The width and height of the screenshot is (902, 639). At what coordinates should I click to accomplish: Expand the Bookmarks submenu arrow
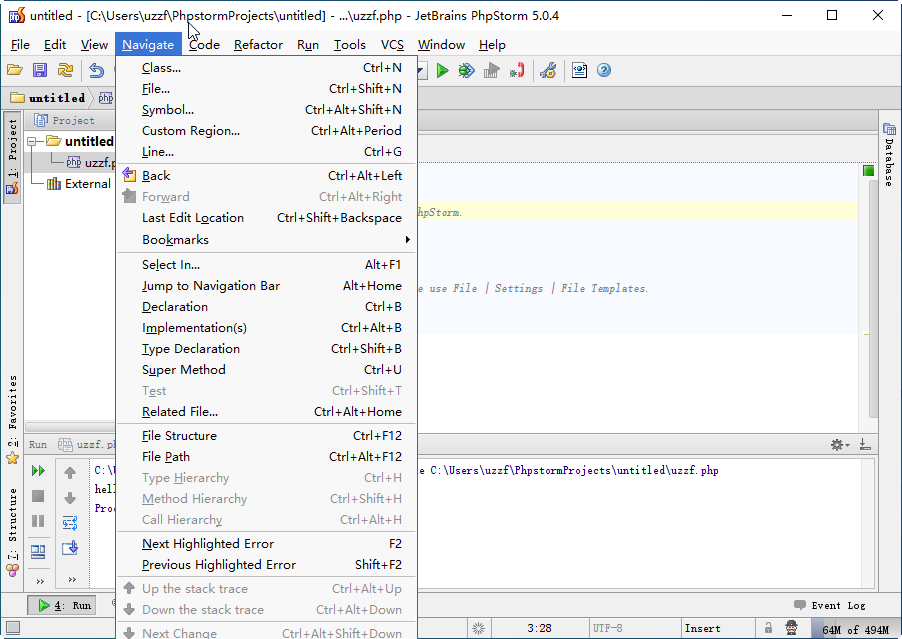tap(407, 239)
